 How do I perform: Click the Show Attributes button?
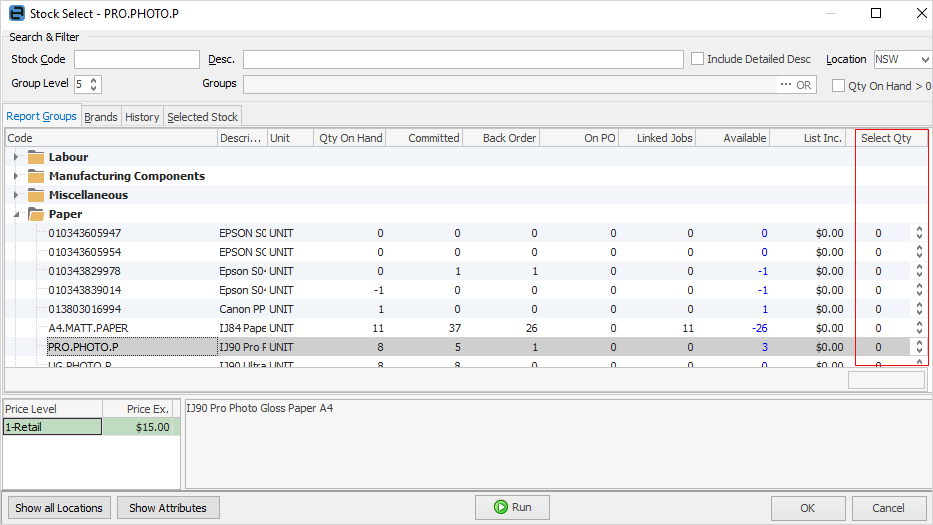click(x=168, y=508)
